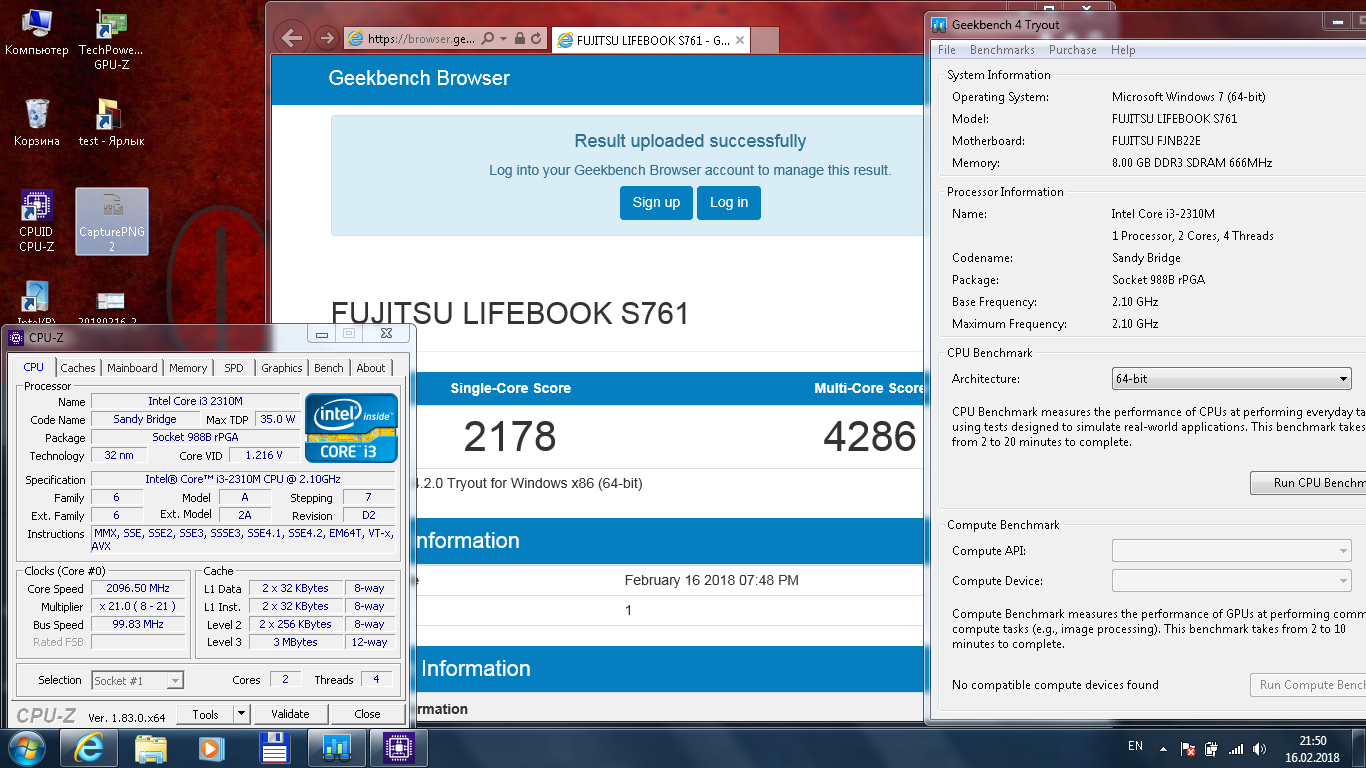
Task: Select the test - Ярлык desktop shortcut
Action: pos(111,123)
